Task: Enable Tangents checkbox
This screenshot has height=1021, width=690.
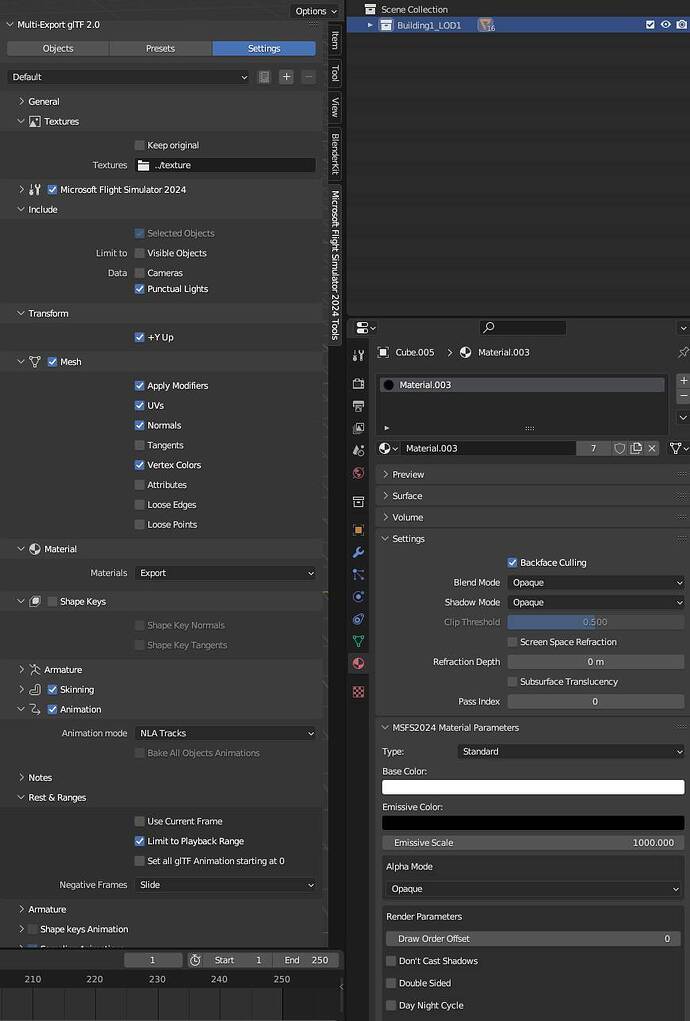Action: pos(139,445)
